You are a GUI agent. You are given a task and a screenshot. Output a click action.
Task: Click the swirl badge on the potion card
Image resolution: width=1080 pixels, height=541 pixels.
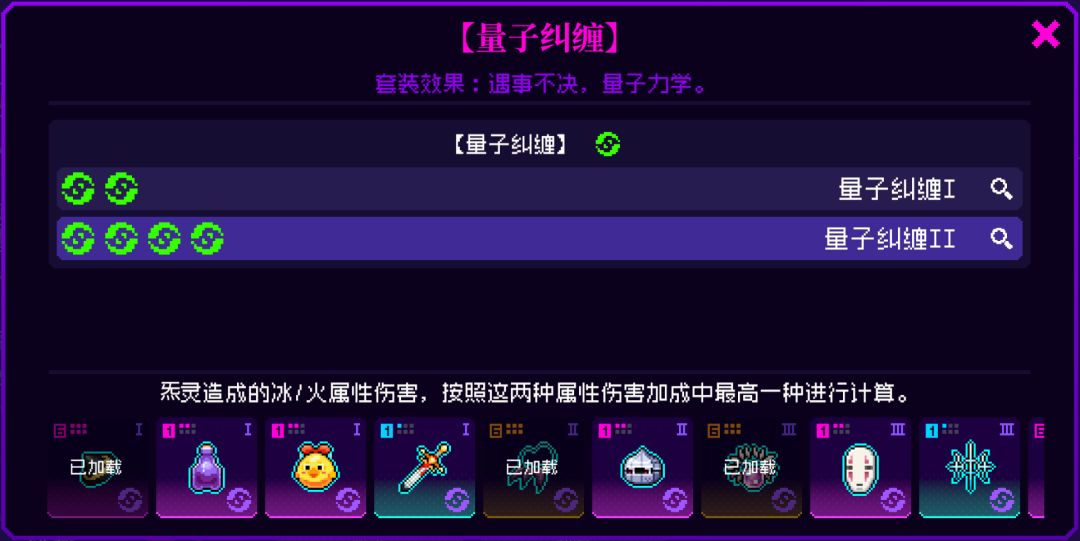click(239, 500)
